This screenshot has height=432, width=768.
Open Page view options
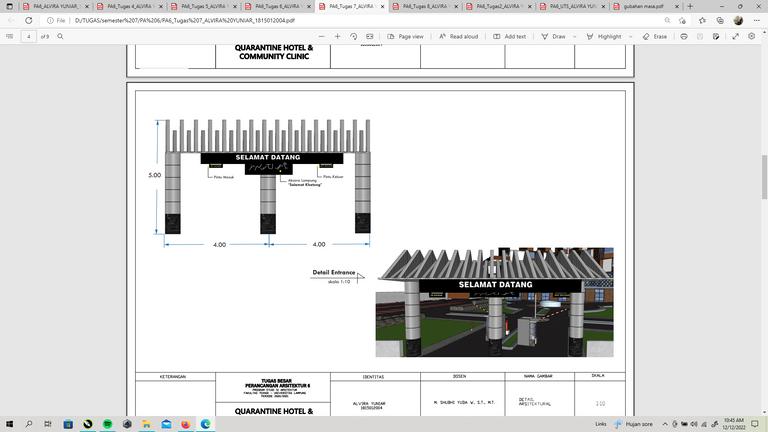[x=405, y=36]
